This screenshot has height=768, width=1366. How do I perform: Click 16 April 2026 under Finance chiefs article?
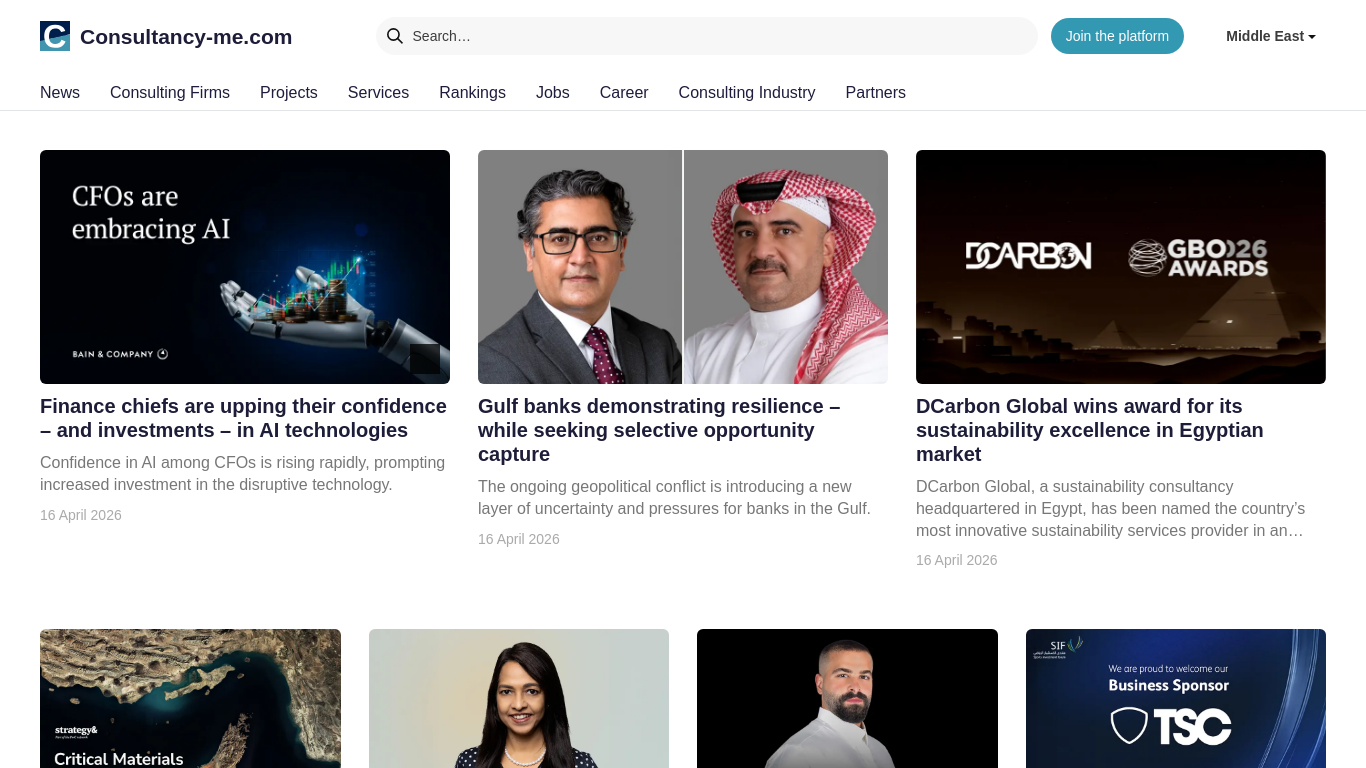pyautogui.click(x=81, y=515)
